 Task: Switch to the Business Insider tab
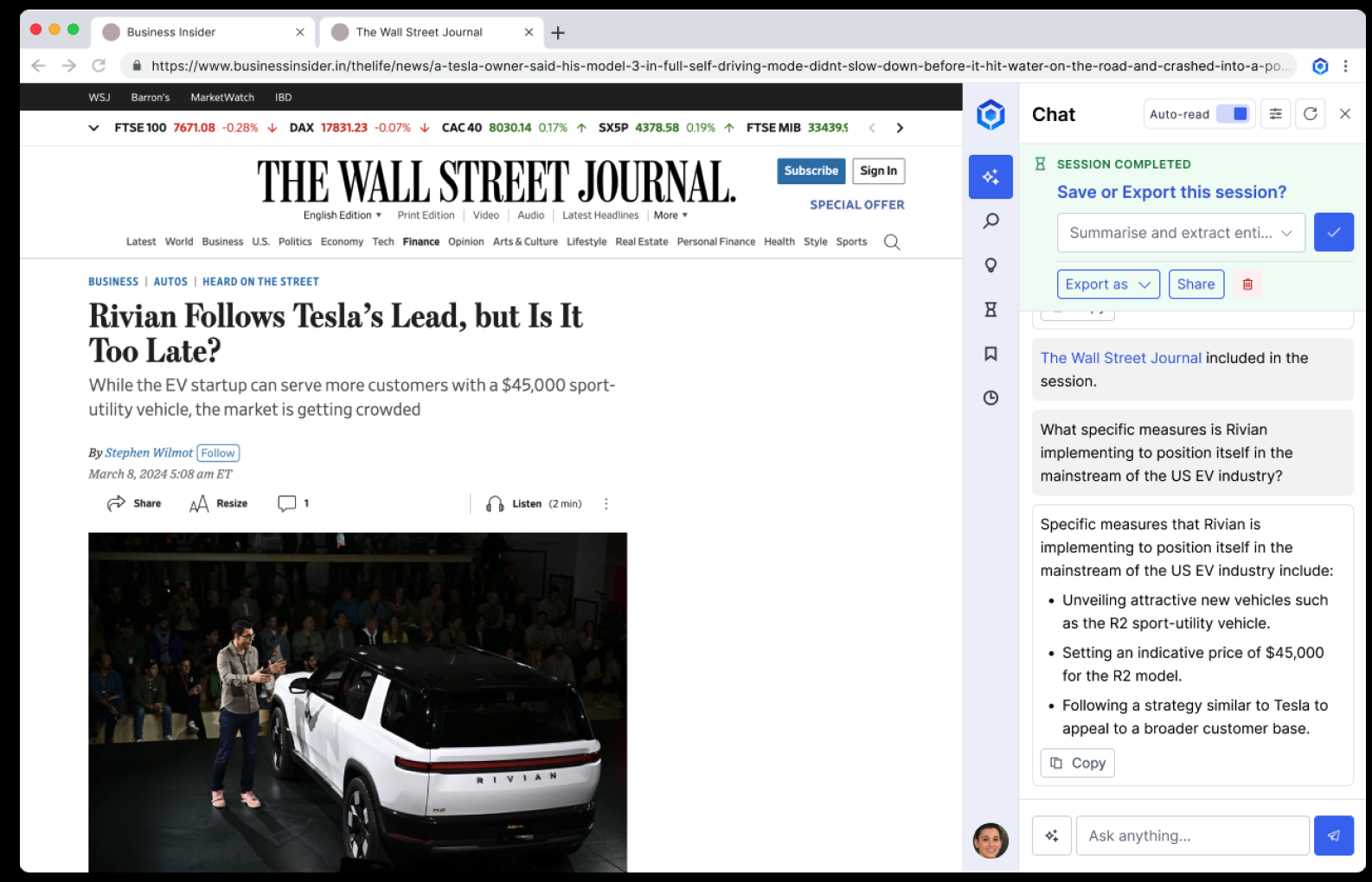click(x=204, y=32)
